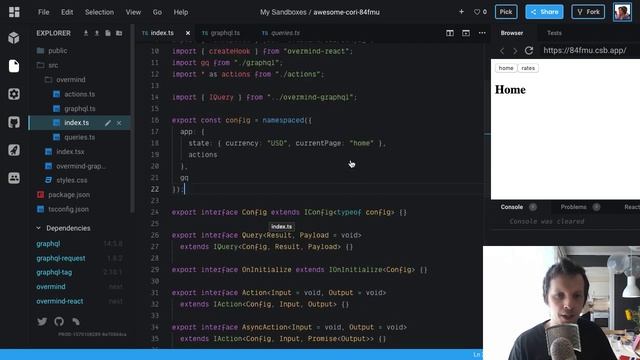This screenshot has width=640, height=360.
Task: Rename index.ts using pencil icon
Action: click(x=108, y=123)
